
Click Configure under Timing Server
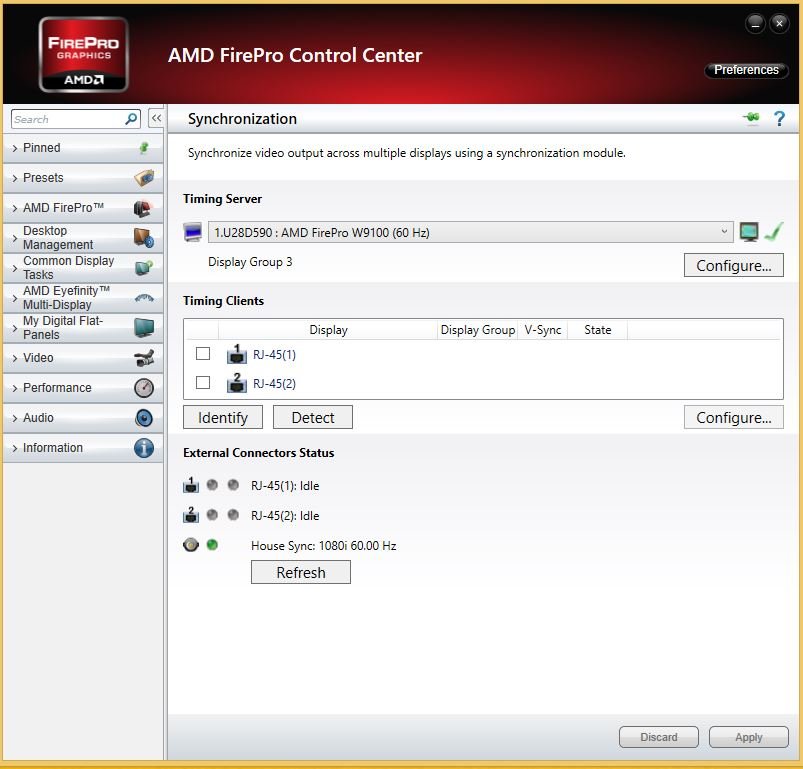coord(733,265)
